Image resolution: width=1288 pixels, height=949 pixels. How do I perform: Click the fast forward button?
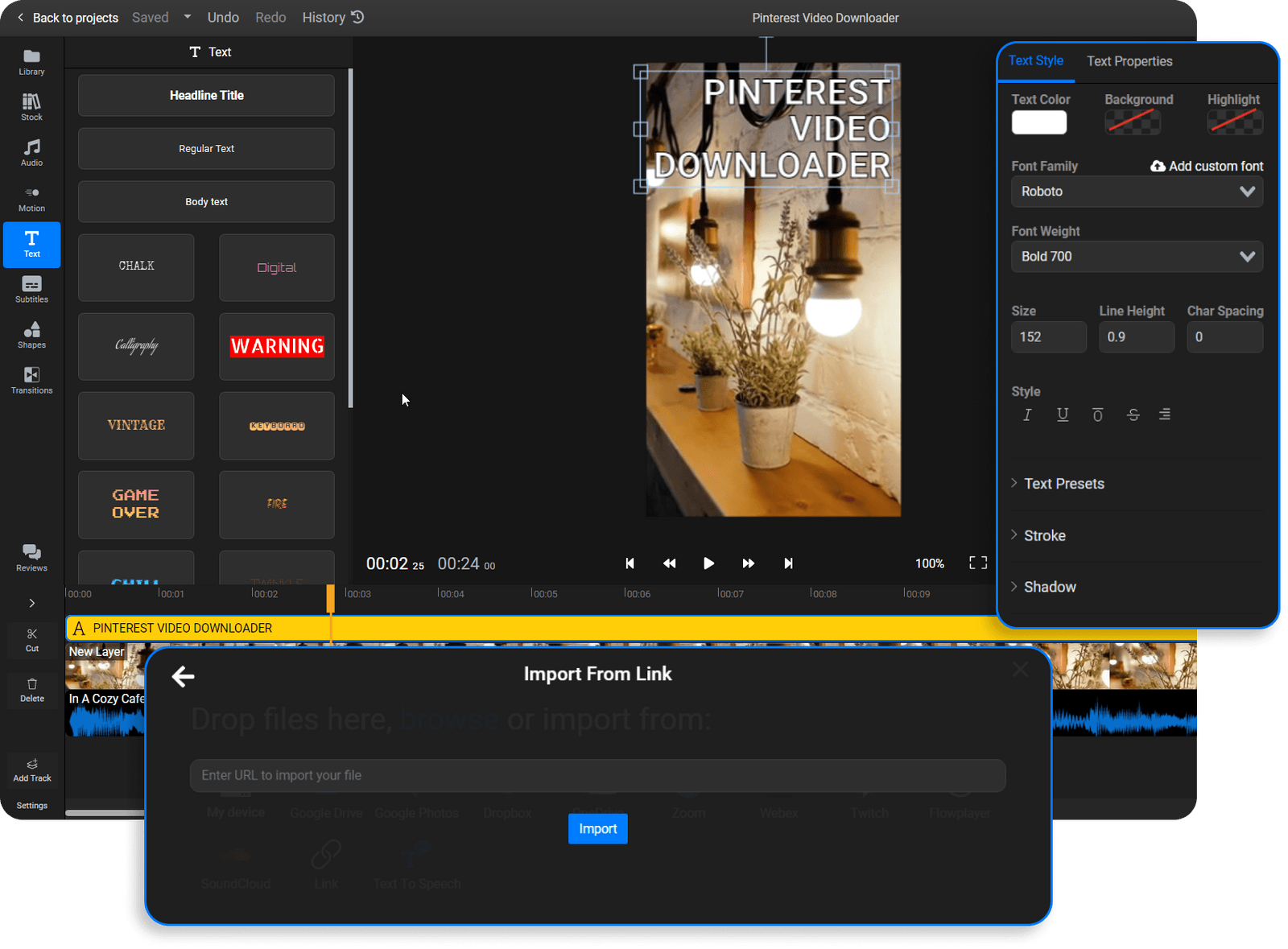pyautogui.click(x=748, y=563)
